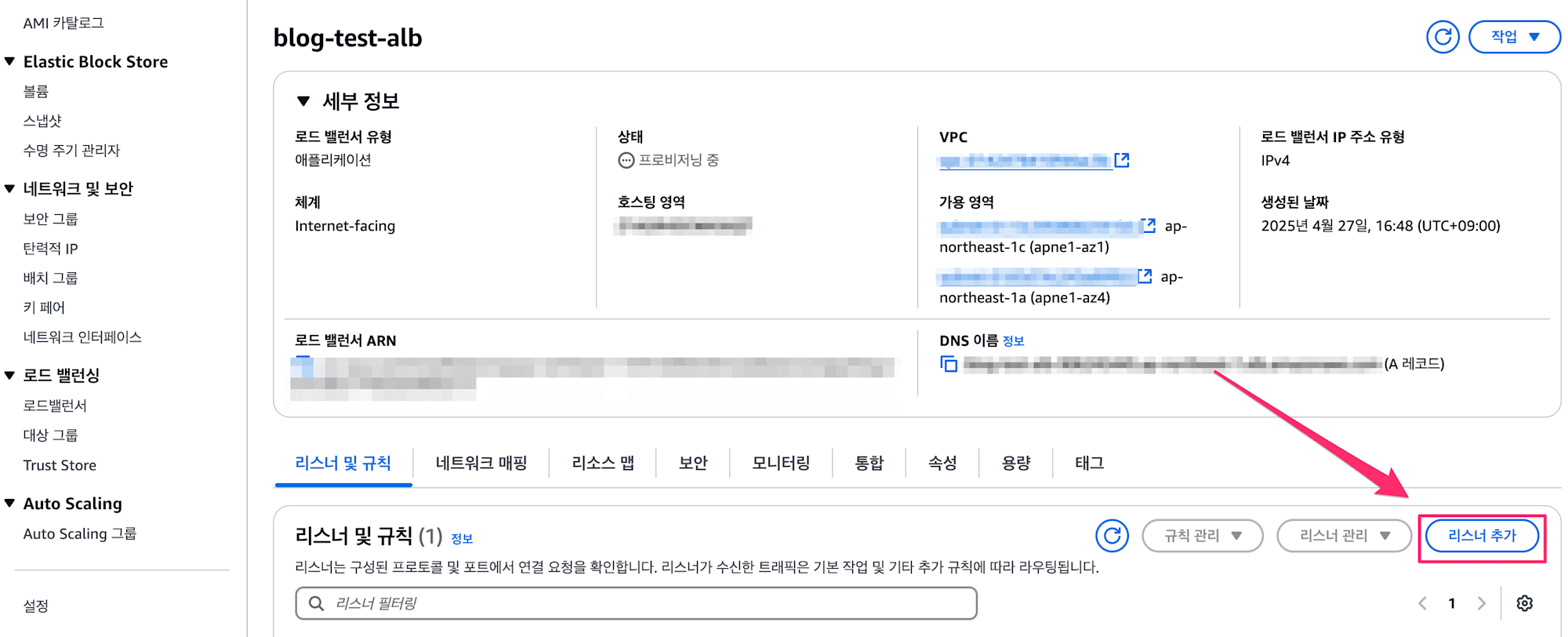1568x637 pixels.
Task: Open the 작업 actions dropdown
Action: 1514,37
